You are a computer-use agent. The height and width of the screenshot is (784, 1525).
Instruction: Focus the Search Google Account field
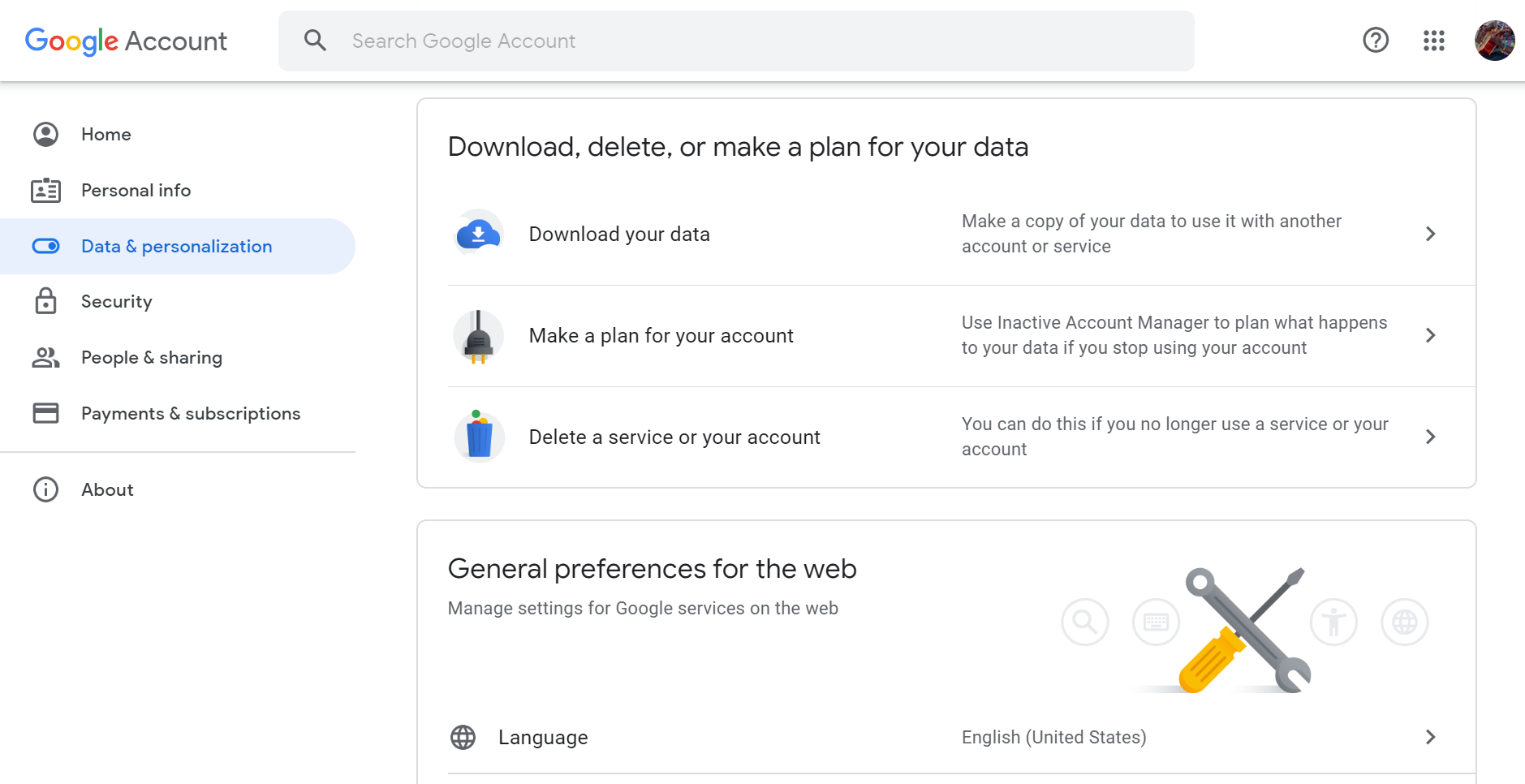pos(736,41)
